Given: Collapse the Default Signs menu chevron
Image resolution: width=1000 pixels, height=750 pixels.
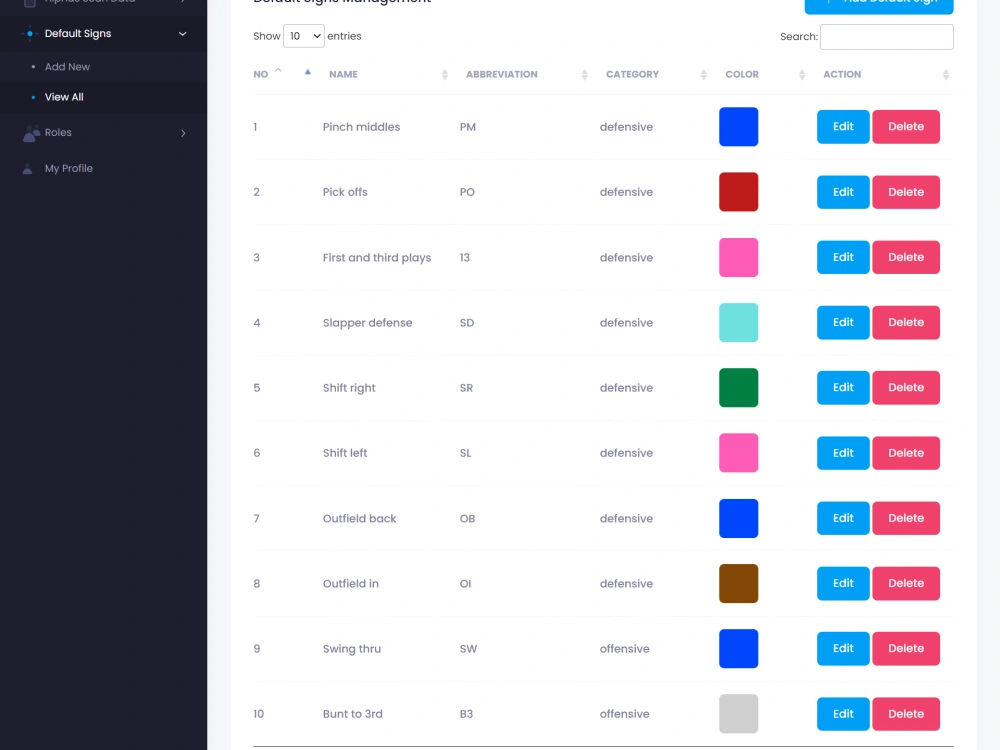Looking at the screenshot, I should [182, 34].
